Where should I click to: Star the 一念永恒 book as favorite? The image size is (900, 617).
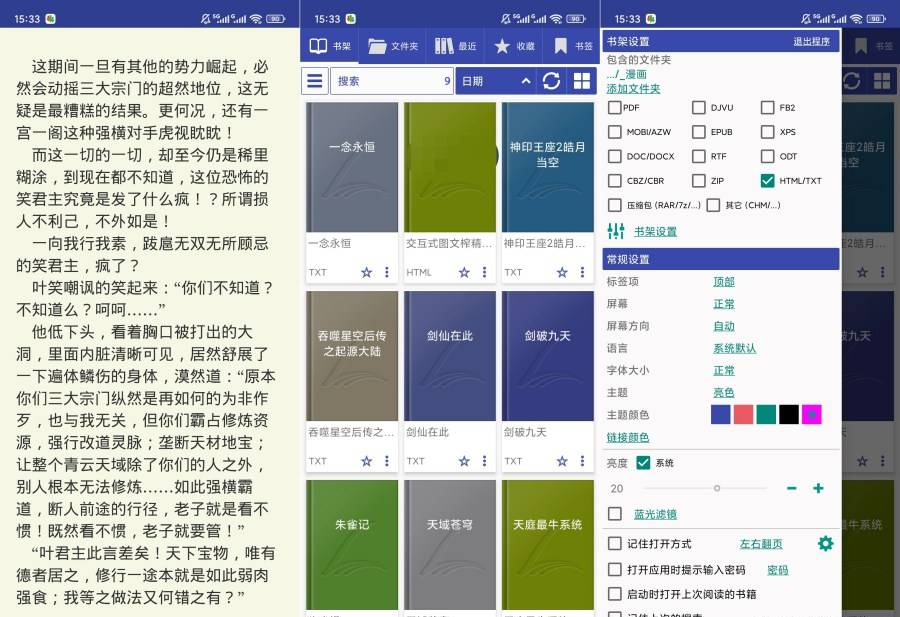point(366,272)
